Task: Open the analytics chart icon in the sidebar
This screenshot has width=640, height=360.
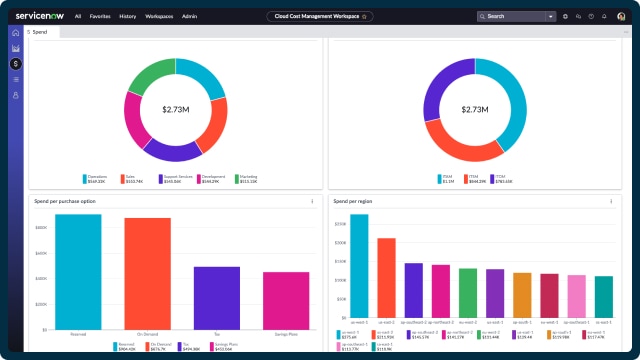Action: [x=16, y=48]
